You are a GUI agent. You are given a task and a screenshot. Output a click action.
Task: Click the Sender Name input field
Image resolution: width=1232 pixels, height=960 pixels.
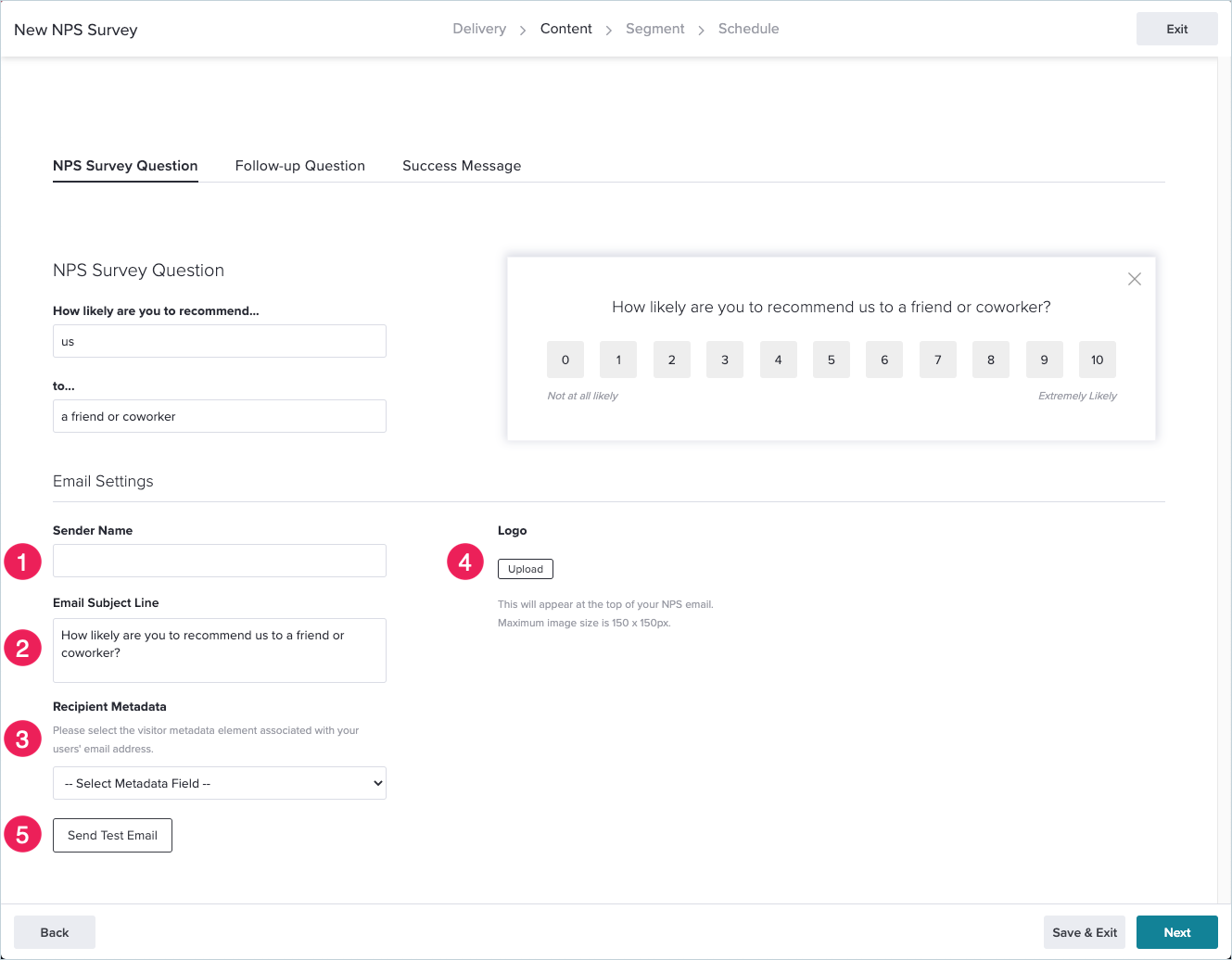(219, 561)
